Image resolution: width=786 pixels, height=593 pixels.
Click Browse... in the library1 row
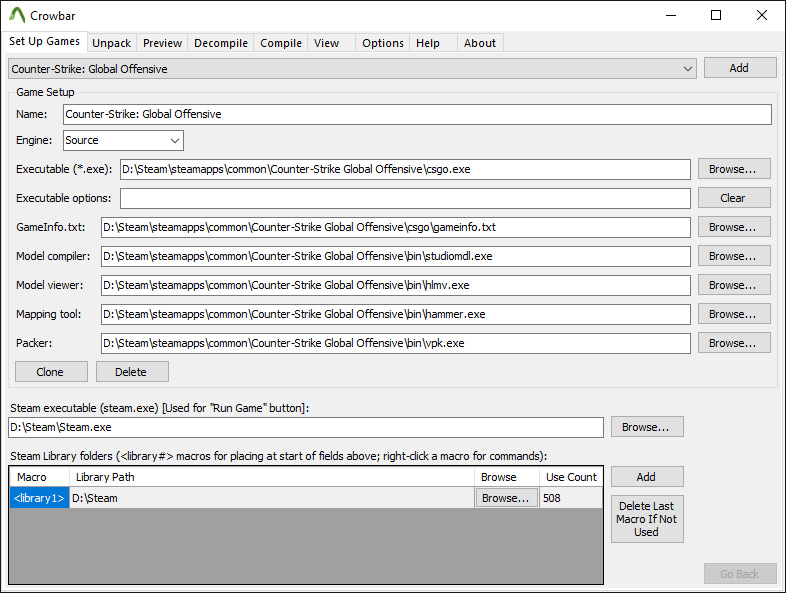[x=506, y=498]
